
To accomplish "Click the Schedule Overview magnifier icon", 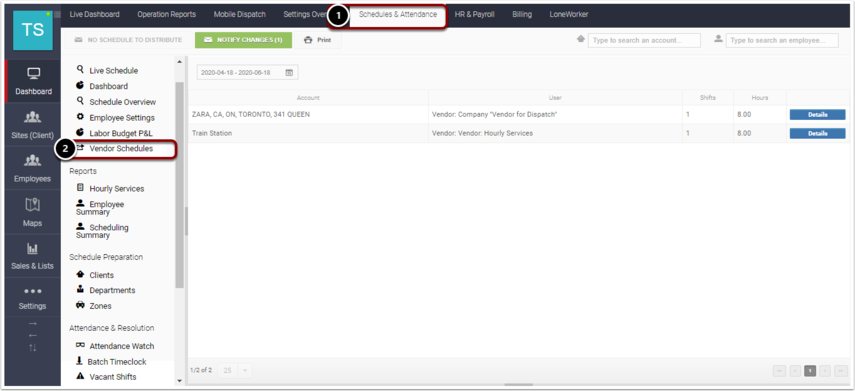I will tap(80, 101).
